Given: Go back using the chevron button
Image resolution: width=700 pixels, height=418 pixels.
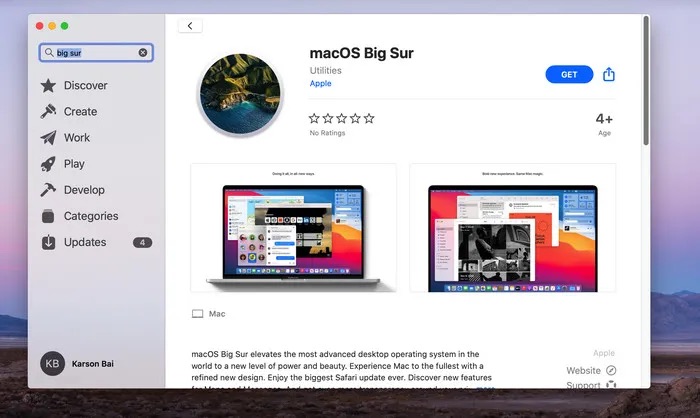Looking at the screenshot, I should (x=190, y=26).
